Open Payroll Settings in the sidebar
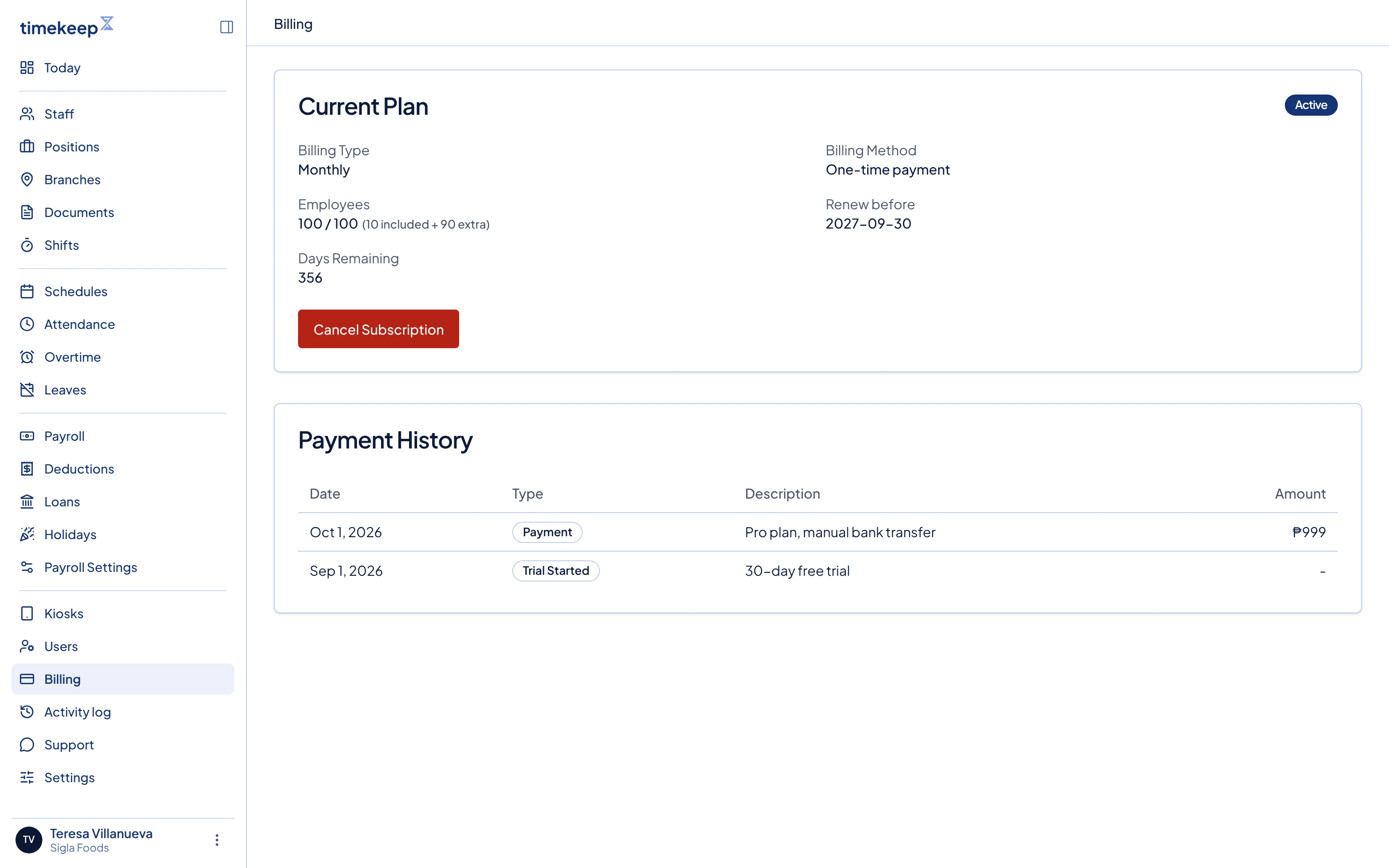This screenshot has width=1389, height=868. [123, 567]
